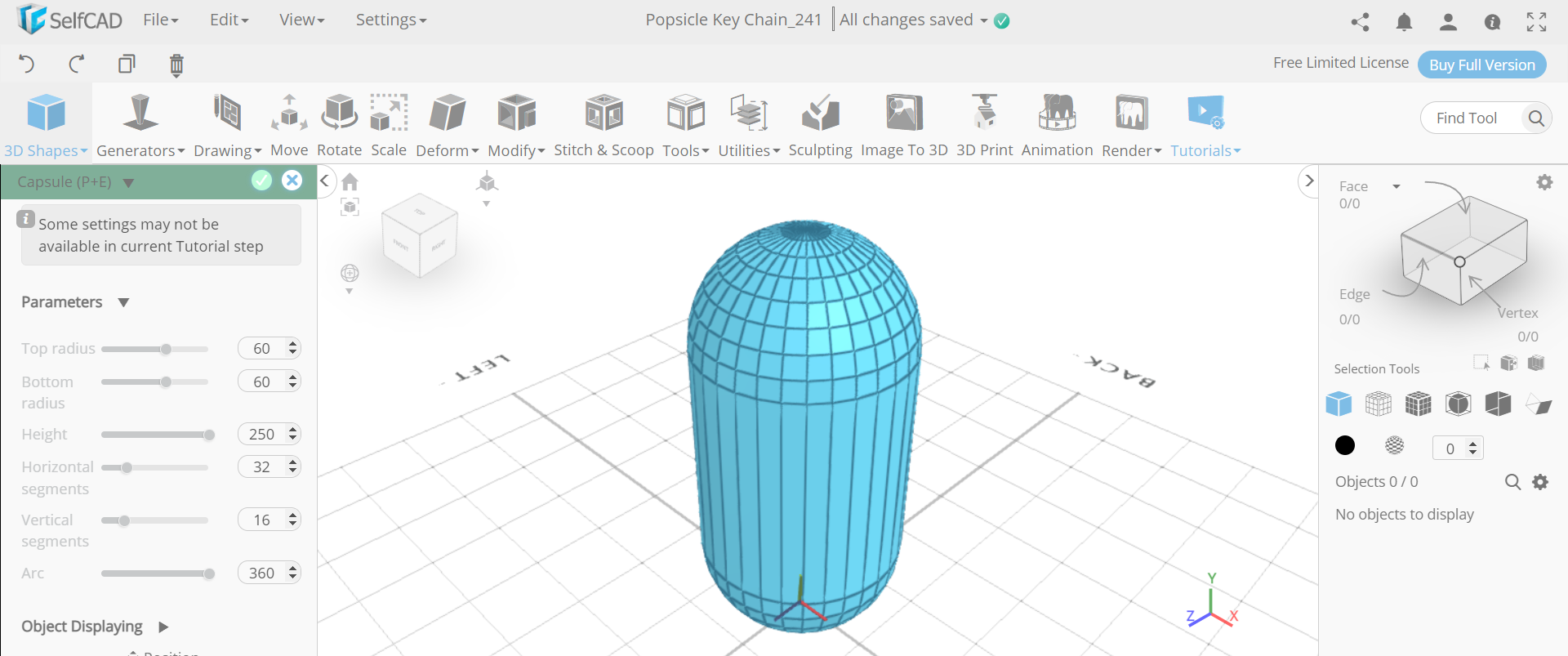Open the Sculpting tool

point(820,124)
